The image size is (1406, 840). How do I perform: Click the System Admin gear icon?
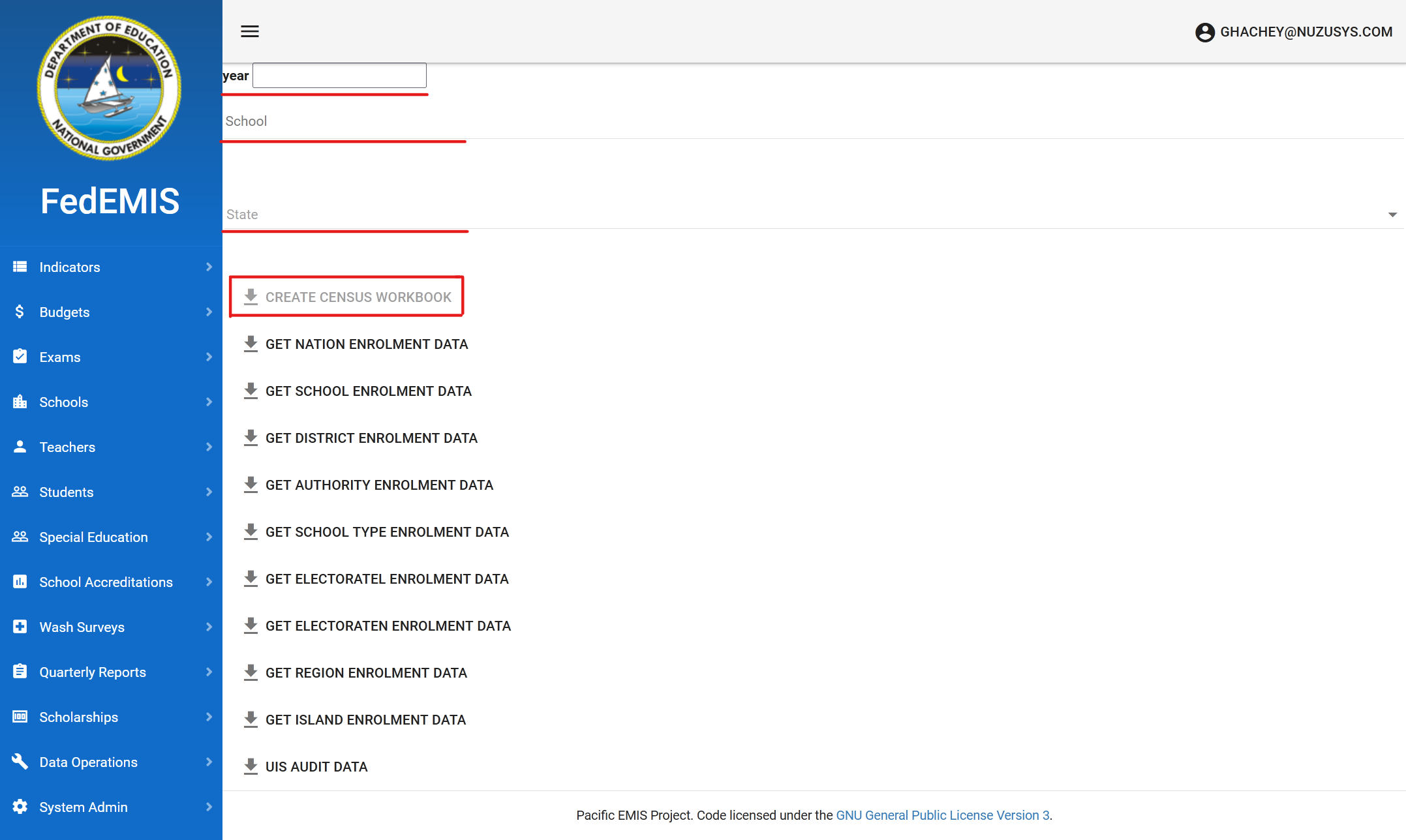20,807
